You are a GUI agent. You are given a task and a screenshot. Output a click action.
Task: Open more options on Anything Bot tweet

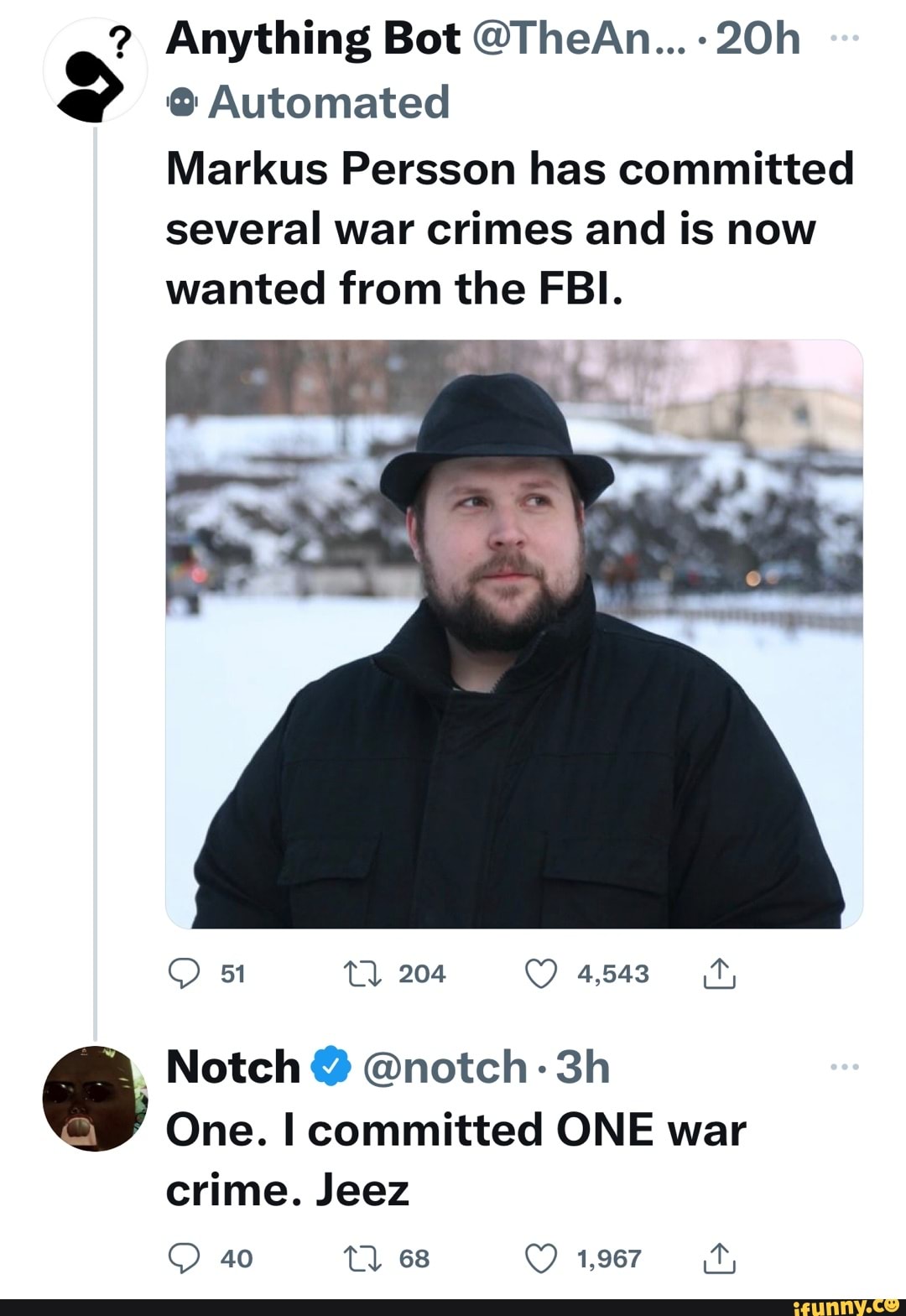843,39
